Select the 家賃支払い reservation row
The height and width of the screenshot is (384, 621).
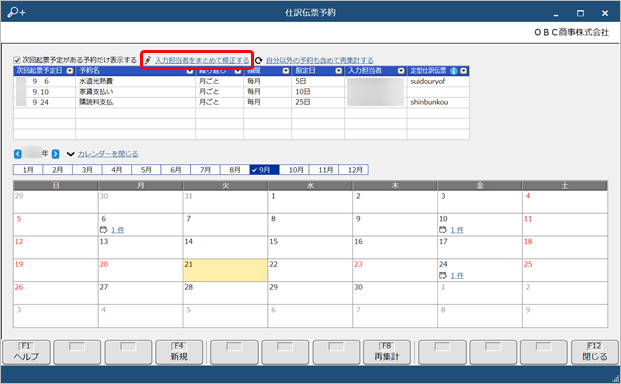[241, 92]
